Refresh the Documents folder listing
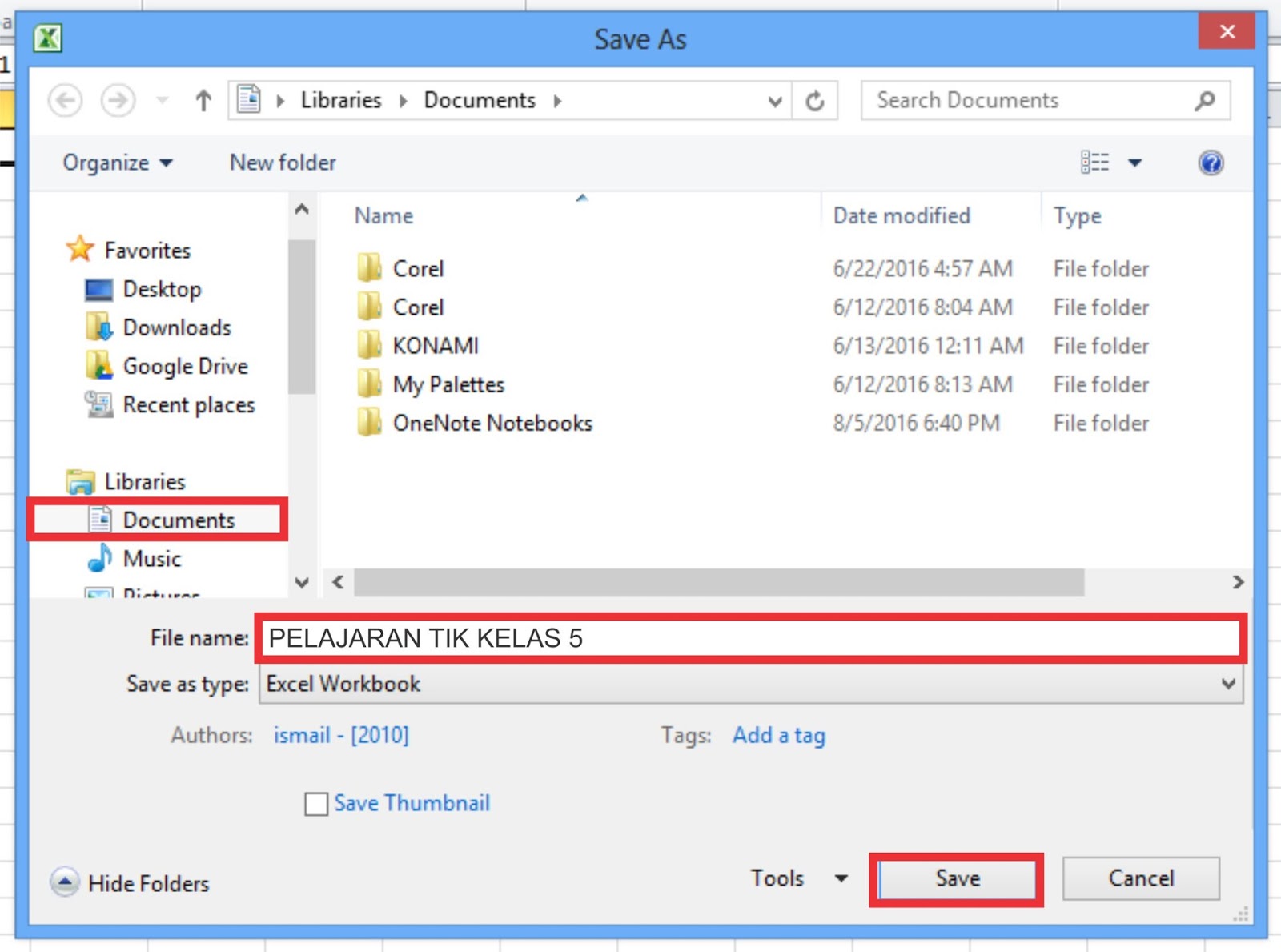This screenshot has width=1281, height=952. [815, 101]
